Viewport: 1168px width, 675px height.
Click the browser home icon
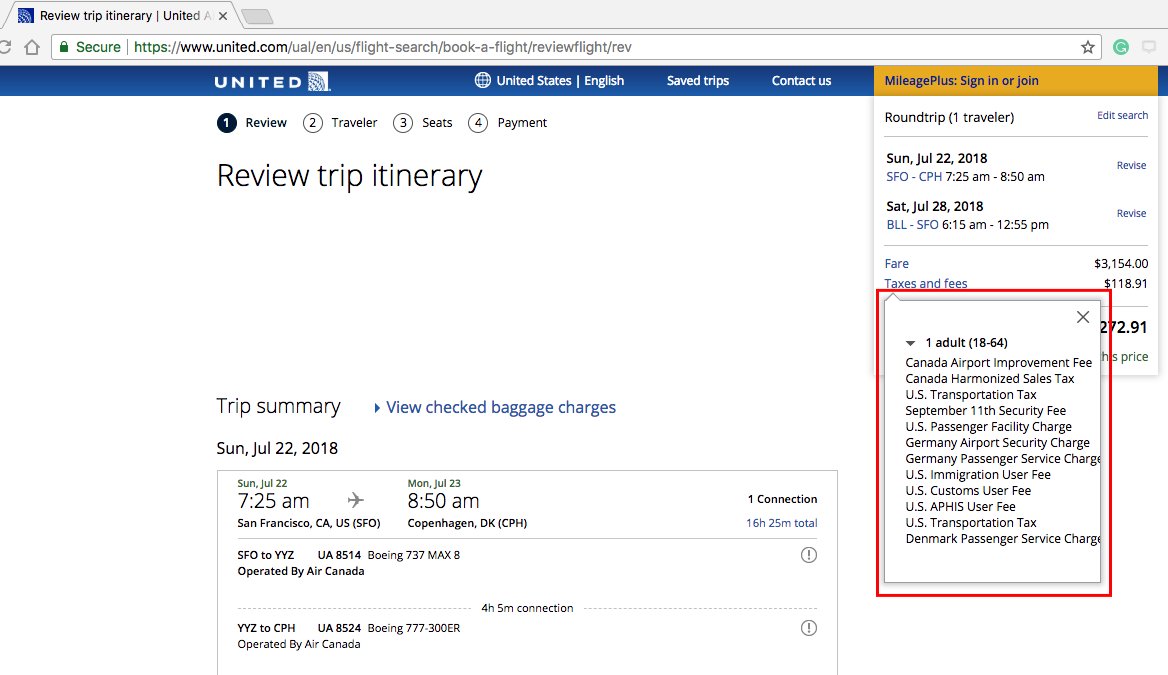click(x=33, y=46)
